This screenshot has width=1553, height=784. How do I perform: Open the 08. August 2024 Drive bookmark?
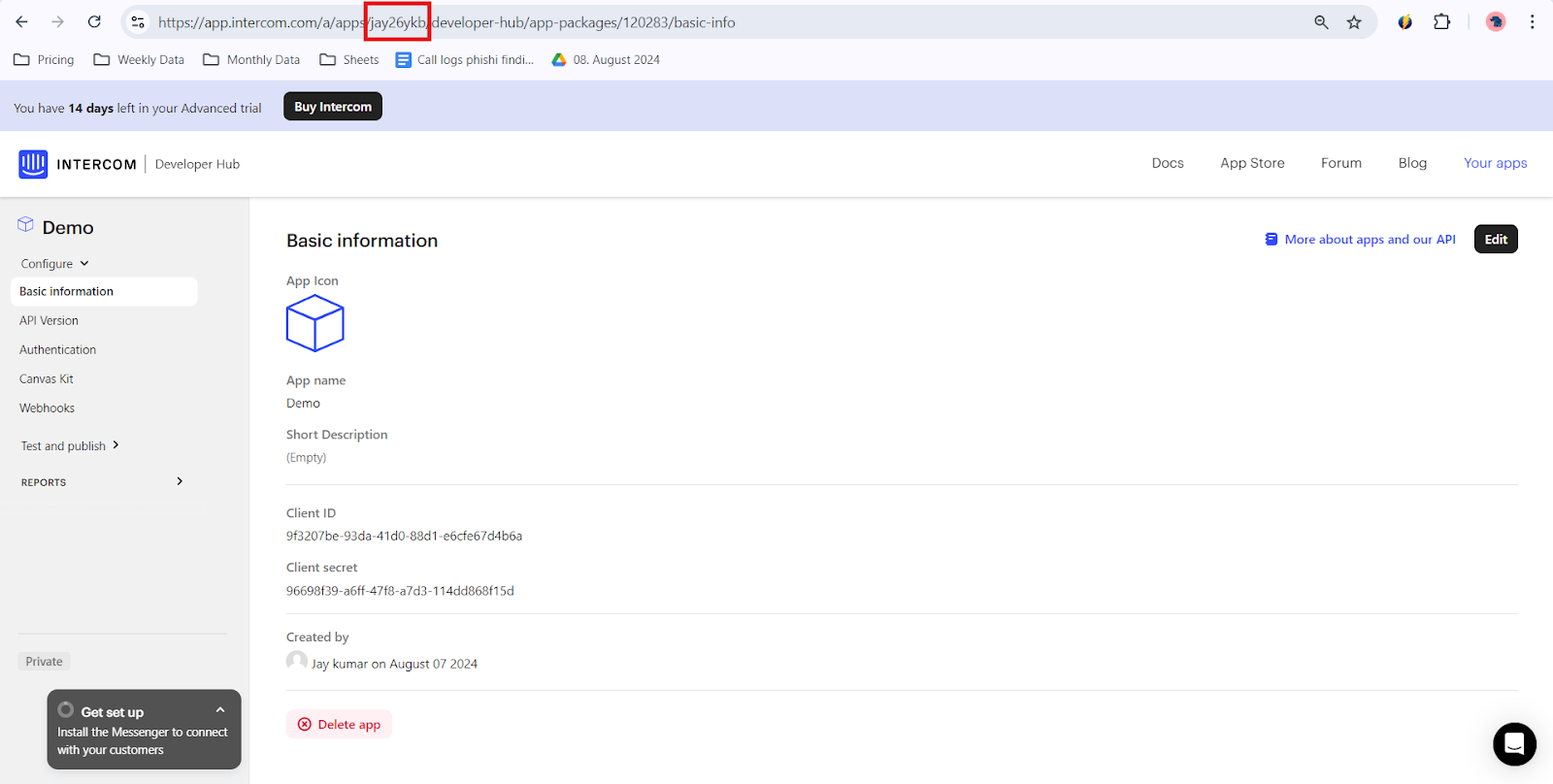coord(606,59)
